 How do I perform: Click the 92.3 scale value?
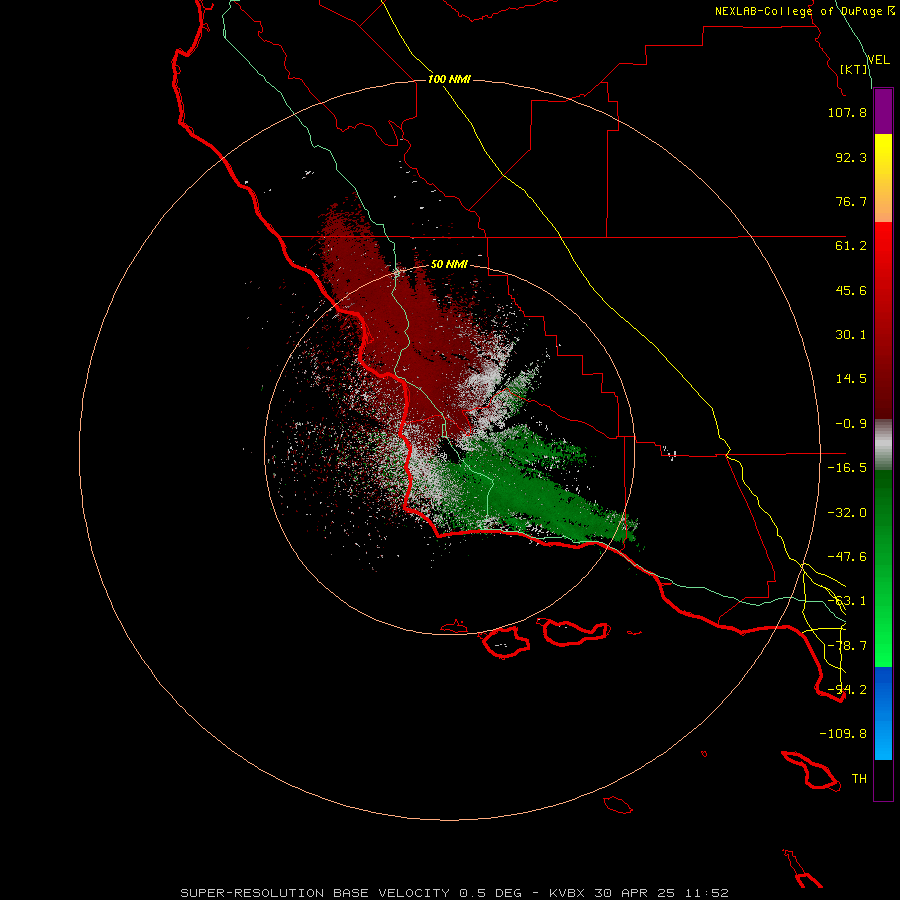point(851,157)
